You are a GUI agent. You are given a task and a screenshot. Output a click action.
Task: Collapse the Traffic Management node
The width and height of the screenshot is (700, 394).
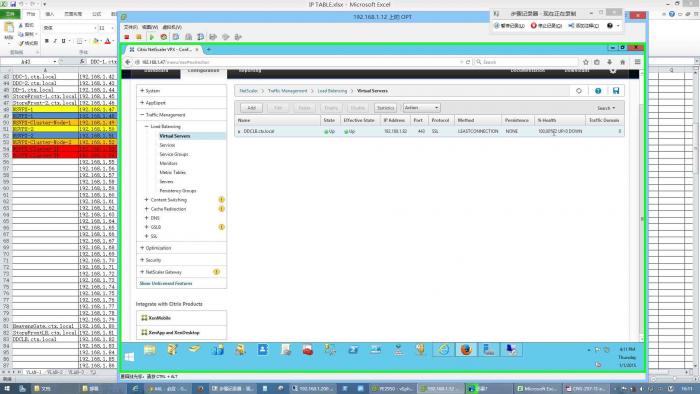pos(142,115)
